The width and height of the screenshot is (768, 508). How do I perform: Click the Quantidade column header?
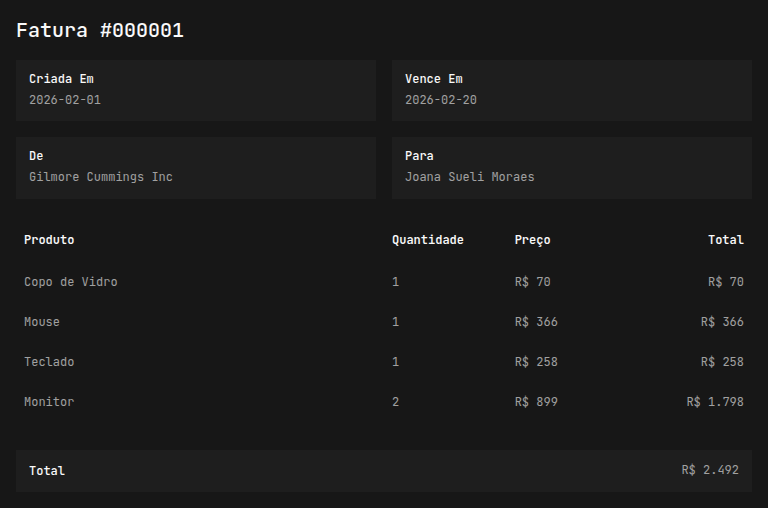(428, 240)
